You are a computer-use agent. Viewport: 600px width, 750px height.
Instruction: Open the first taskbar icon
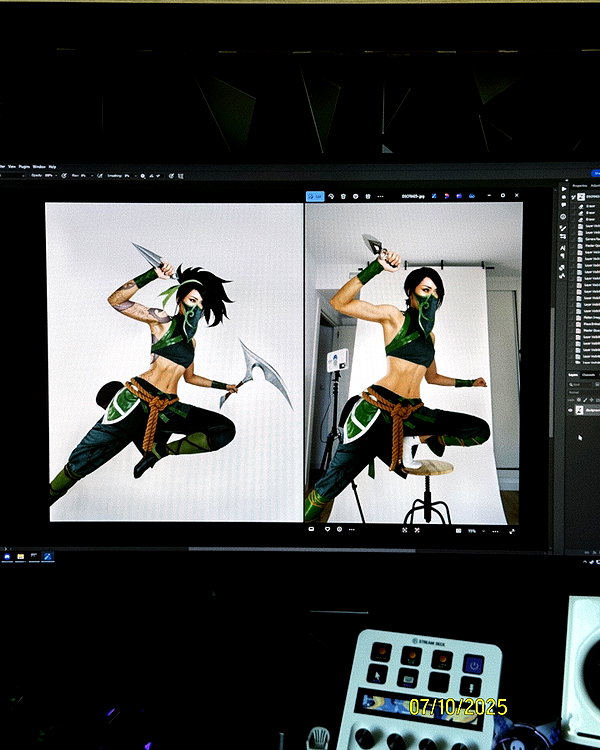7,557
